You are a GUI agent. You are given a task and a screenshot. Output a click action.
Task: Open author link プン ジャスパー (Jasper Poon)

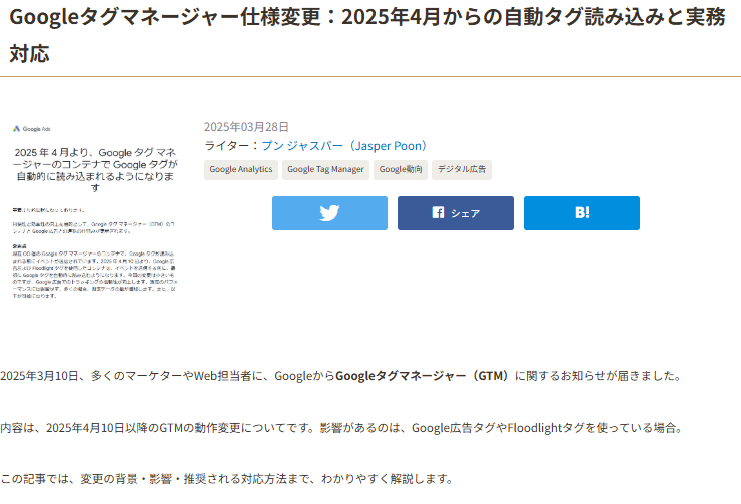(x=344, y=146)
